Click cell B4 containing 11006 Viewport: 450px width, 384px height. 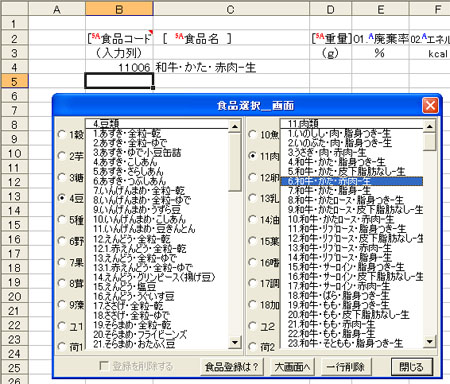(119, 68)
